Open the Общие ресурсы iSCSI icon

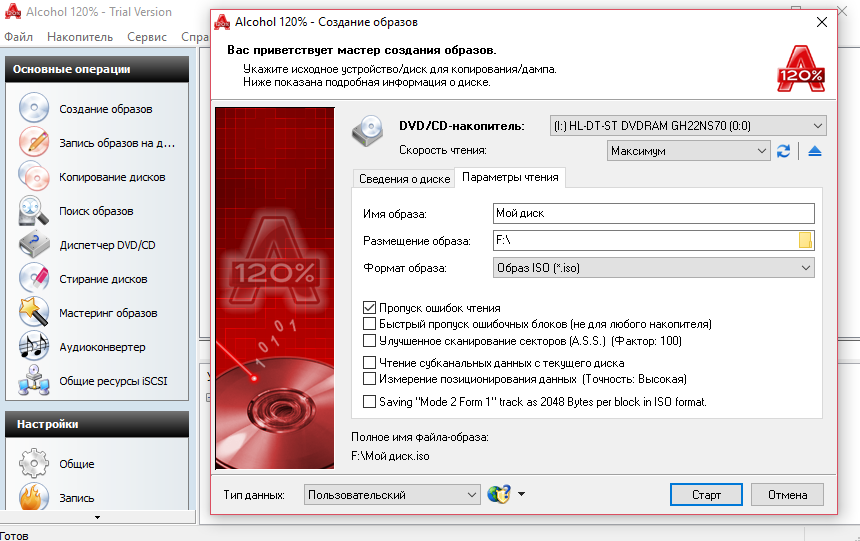click(34, 380)
